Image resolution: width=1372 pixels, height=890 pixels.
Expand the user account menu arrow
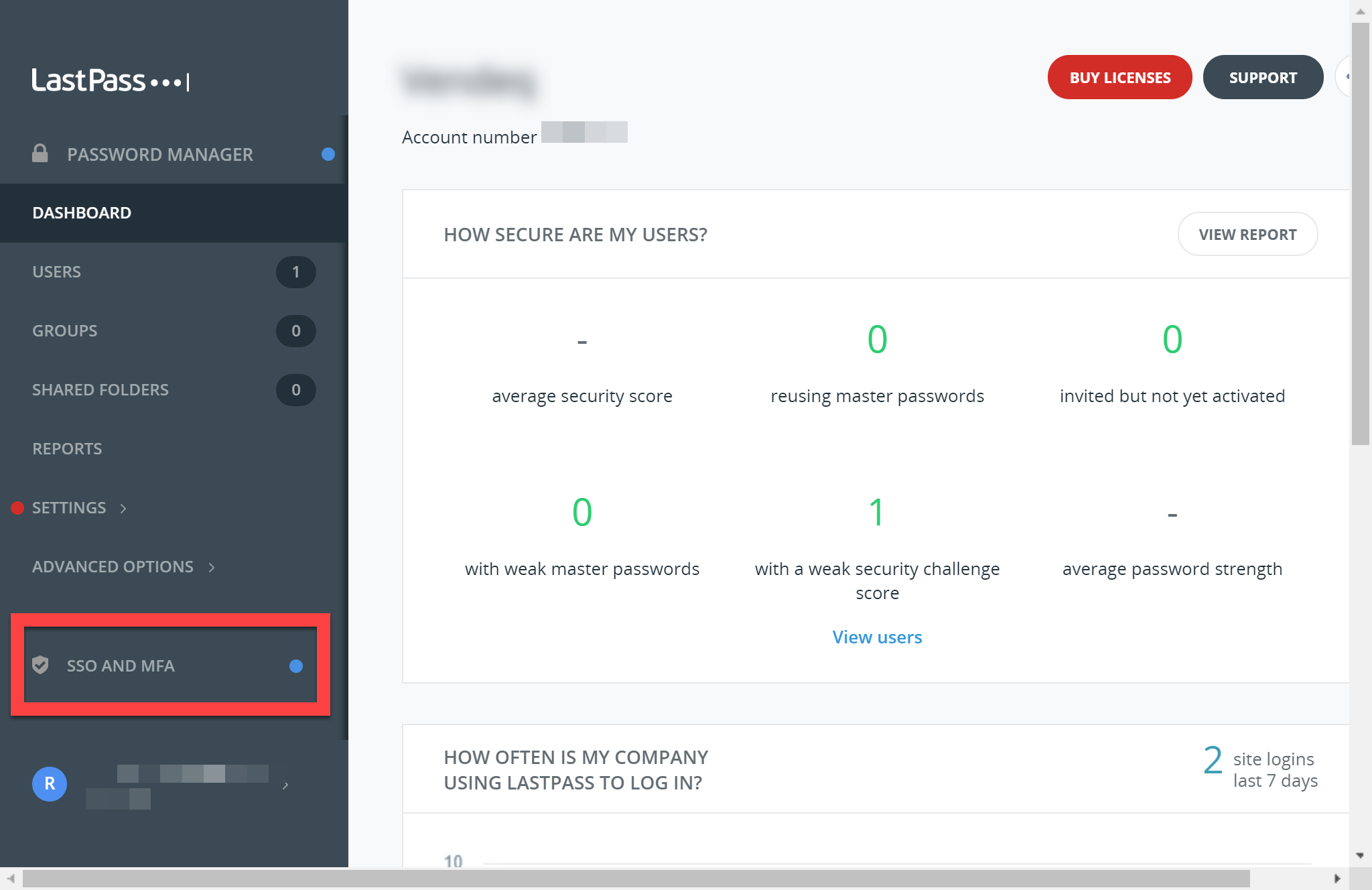pos(285,785)
